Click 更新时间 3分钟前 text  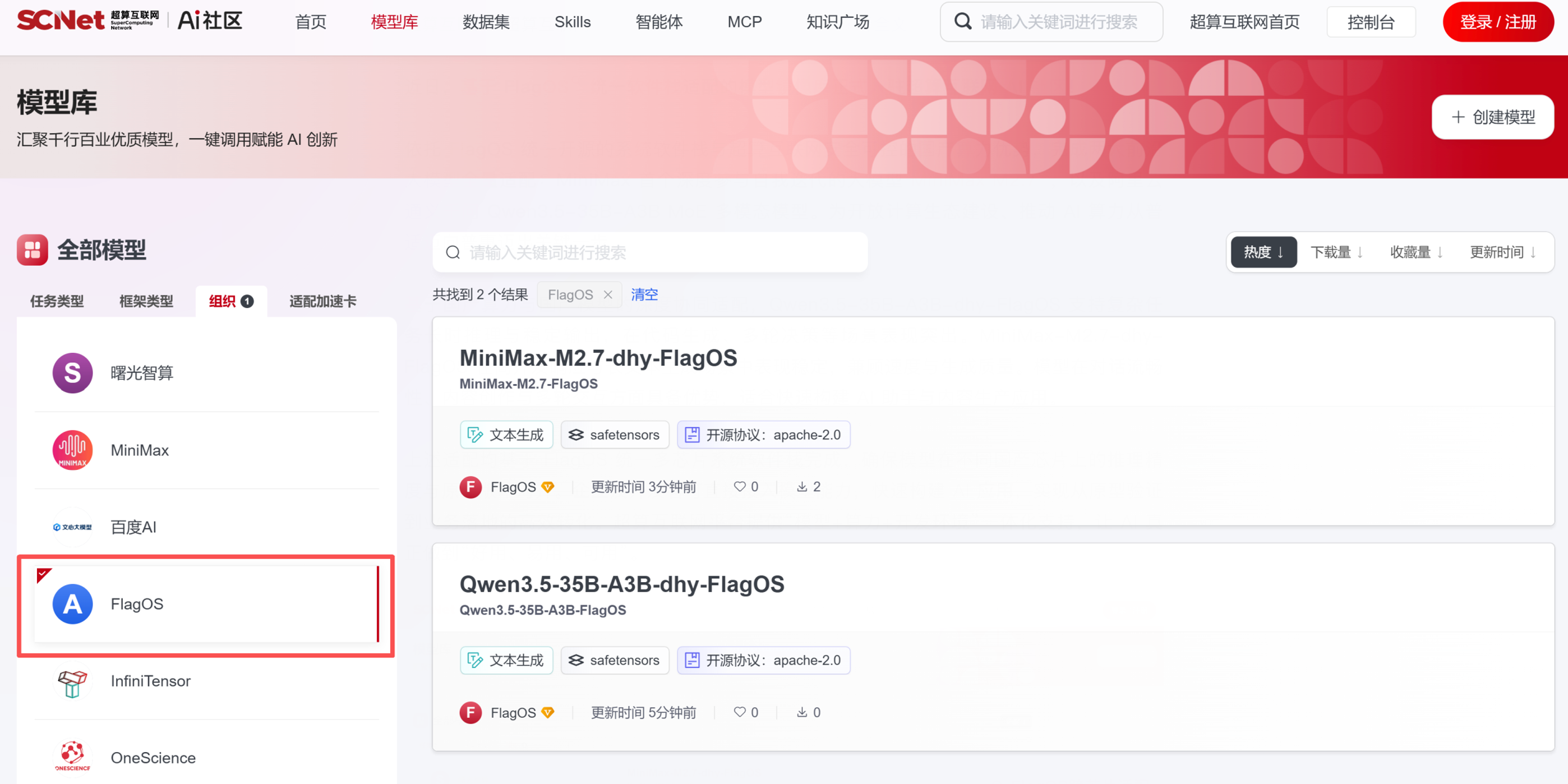[x=643, y=487]
